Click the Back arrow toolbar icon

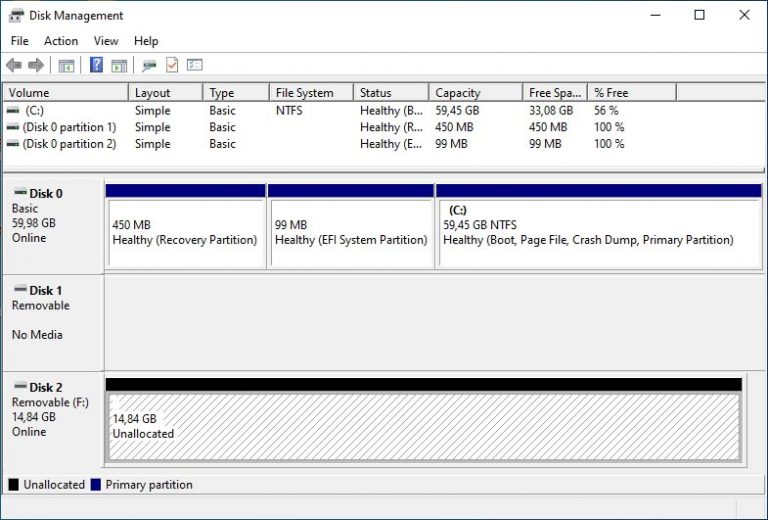click(x=14, y=65)
